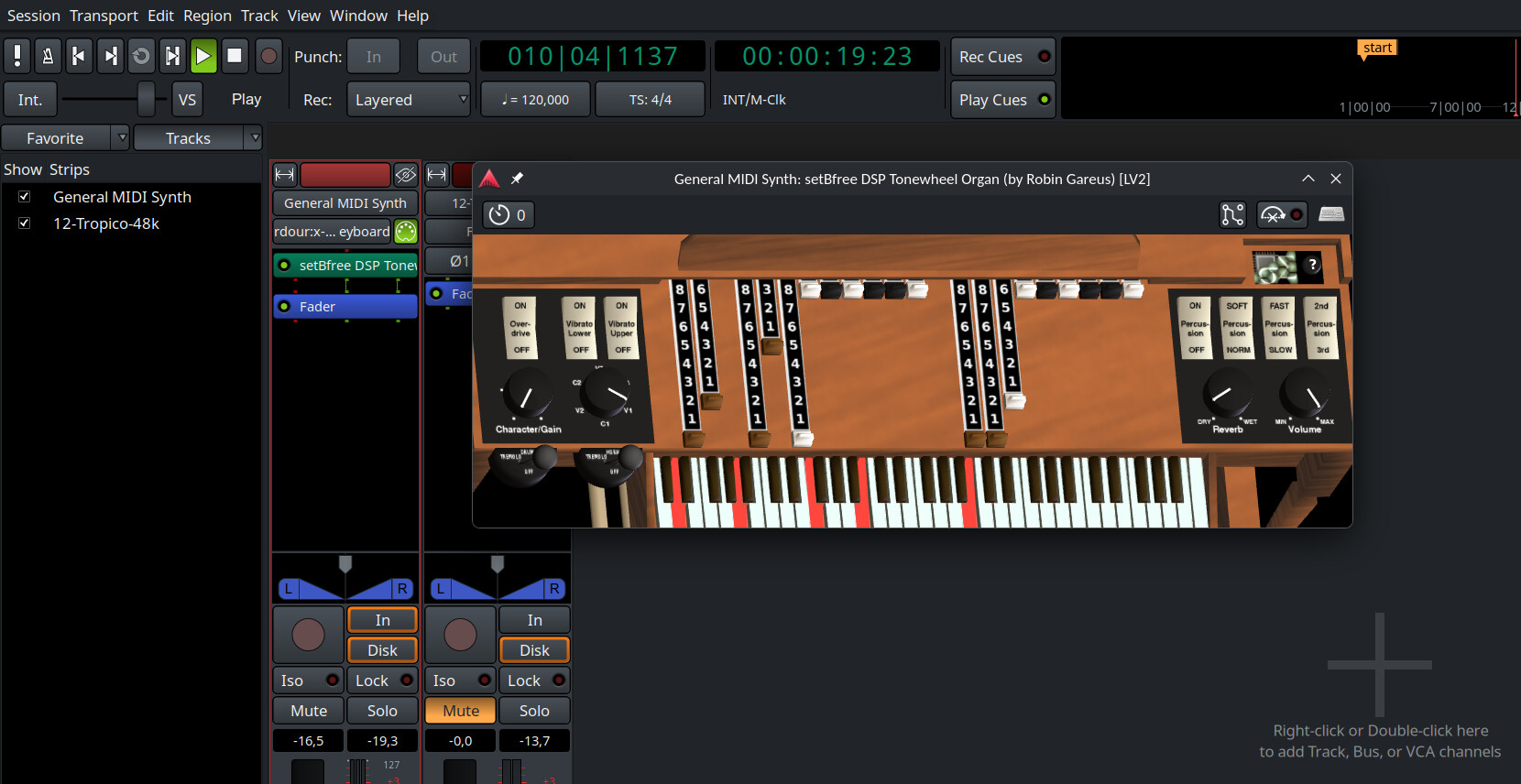The image size is (1521, 784).
Task: Pin the plugin window on top
Action: tap(517, 179)
